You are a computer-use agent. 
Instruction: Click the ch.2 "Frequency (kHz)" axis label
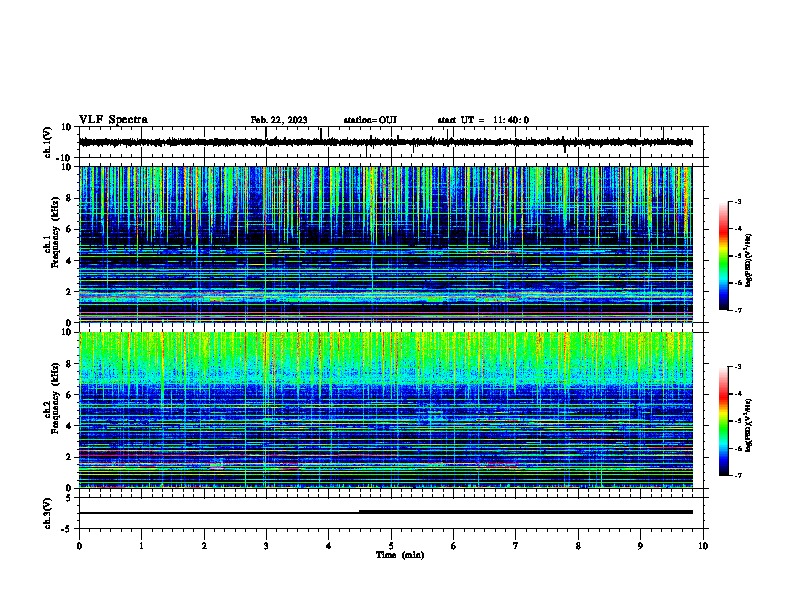(55, 398)
